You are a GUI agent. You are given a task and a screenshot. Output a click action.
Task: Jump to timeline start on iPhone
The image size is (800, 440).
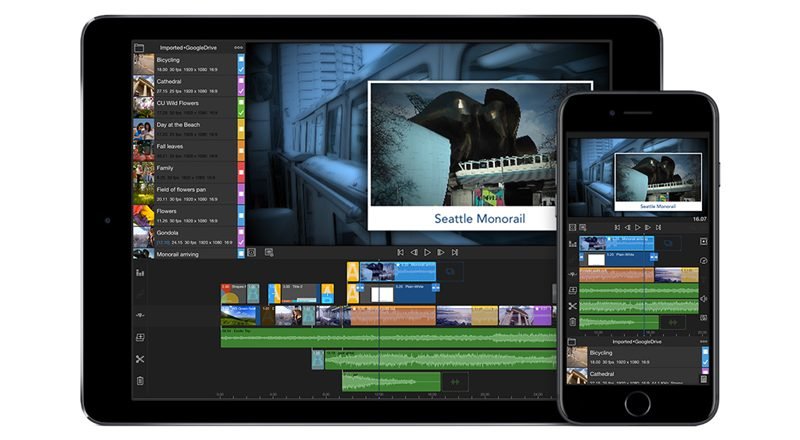(617, 228)
